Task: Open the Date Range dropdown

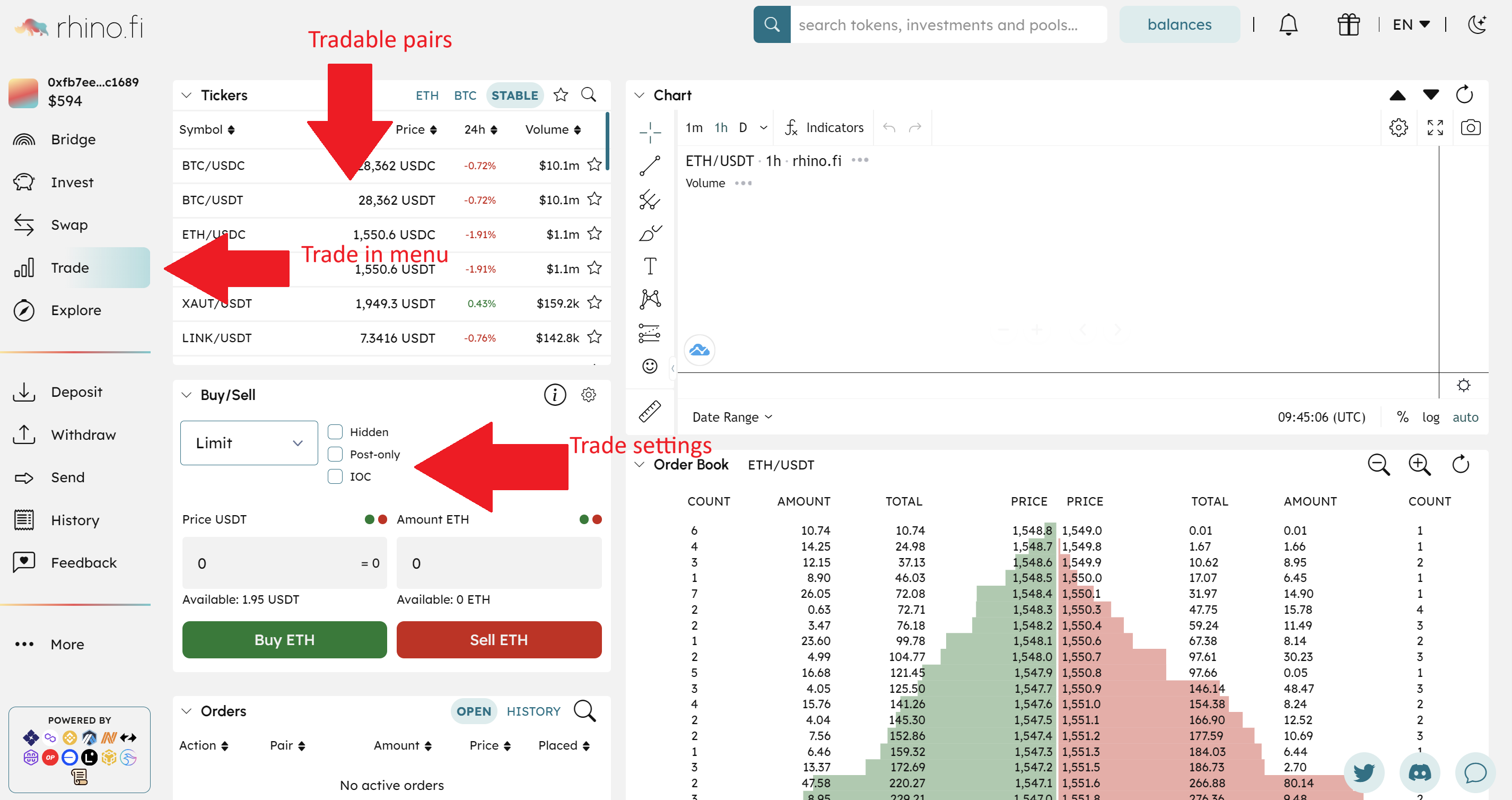Action: click(x=732, y=418)
